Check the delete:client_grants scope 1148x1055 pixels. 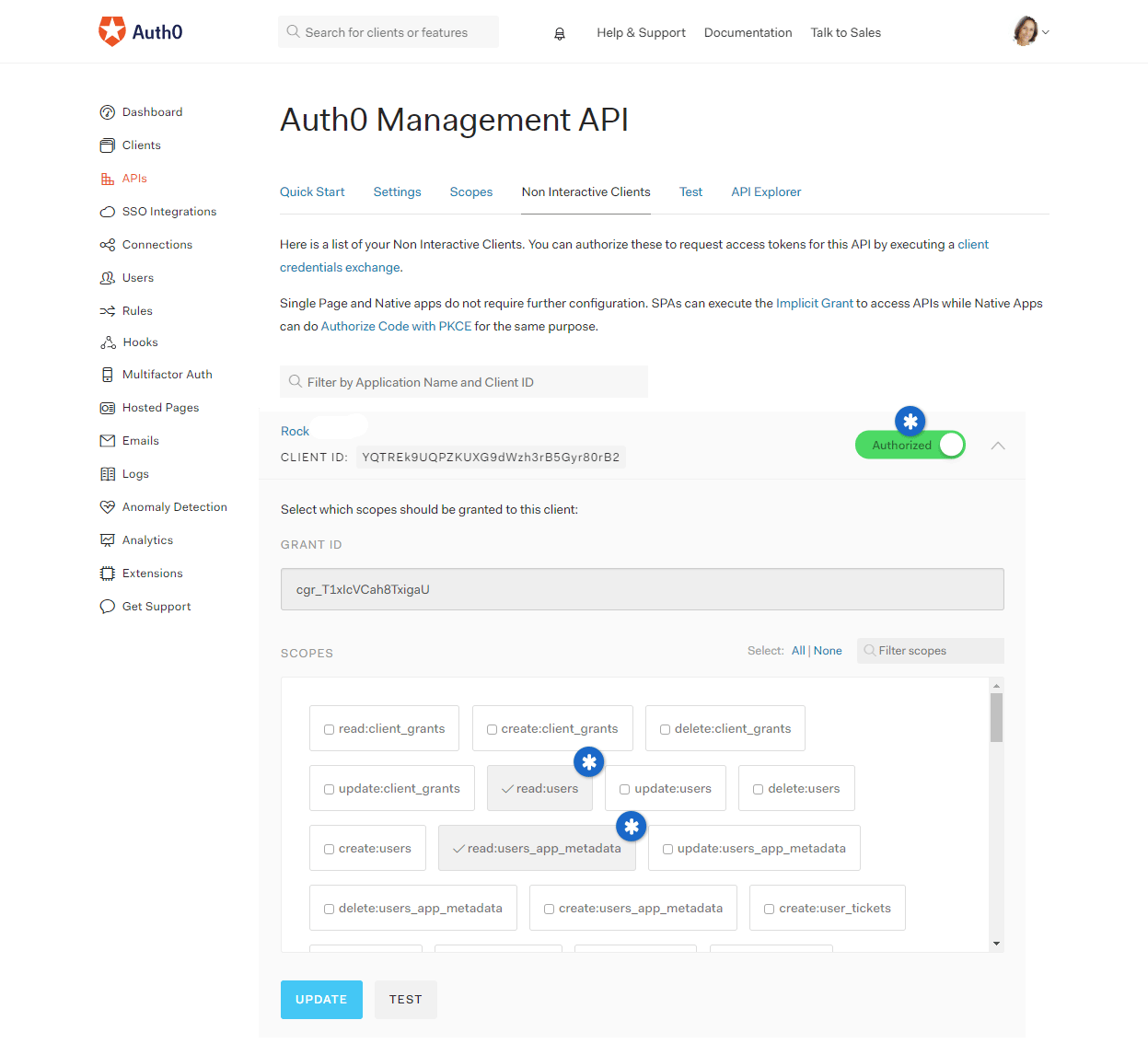pos(665,729)
